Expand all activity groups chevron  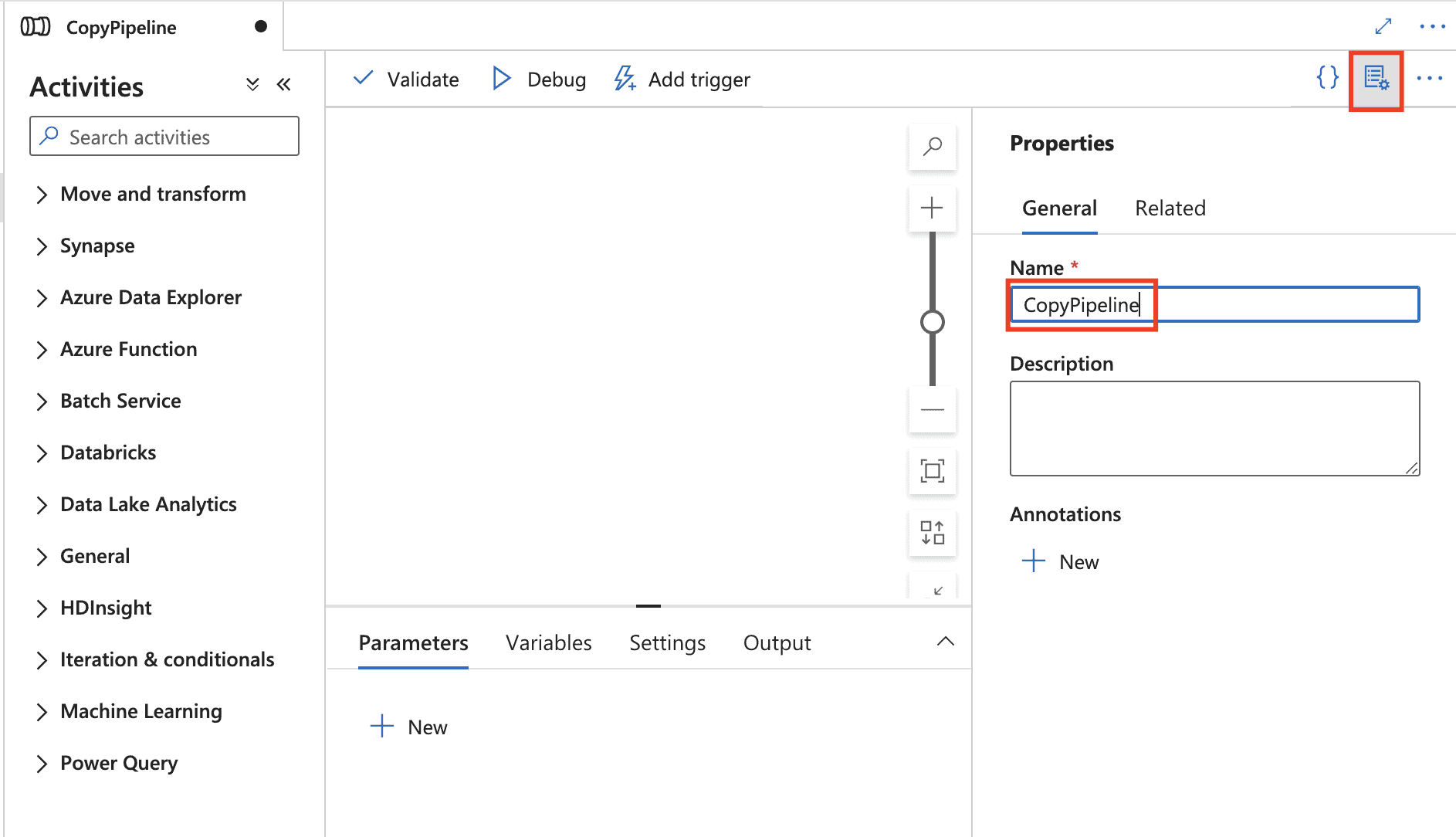click(252, 85)
